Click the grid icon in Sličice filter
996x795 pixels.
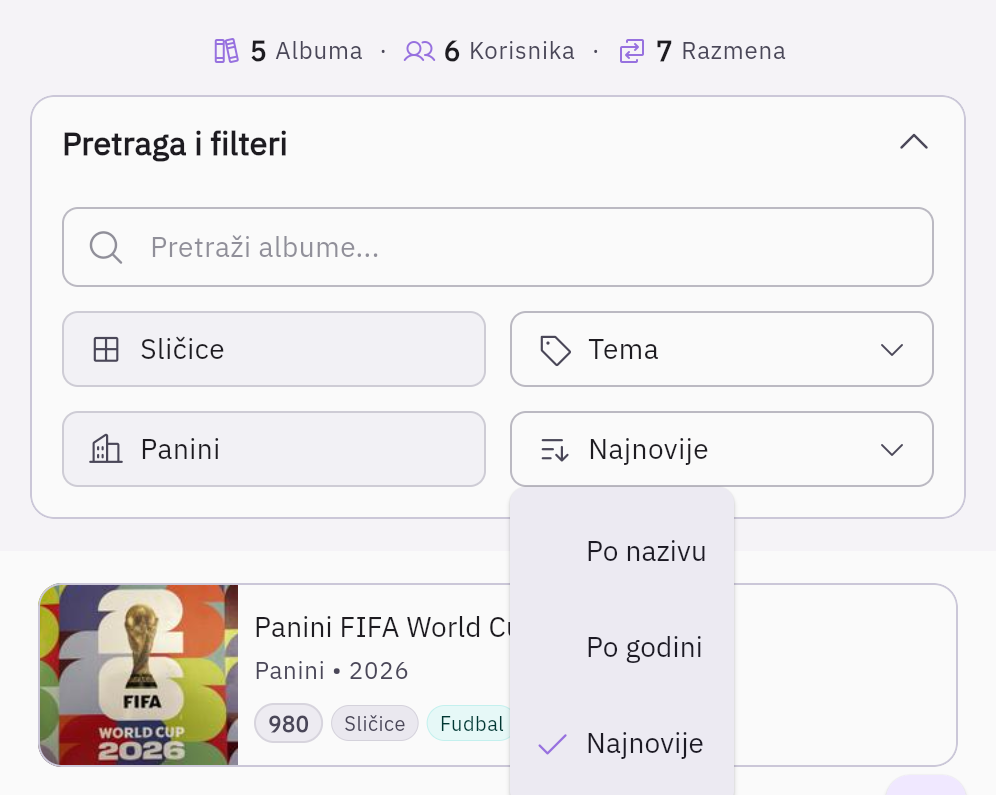click(x=106, y=349)
